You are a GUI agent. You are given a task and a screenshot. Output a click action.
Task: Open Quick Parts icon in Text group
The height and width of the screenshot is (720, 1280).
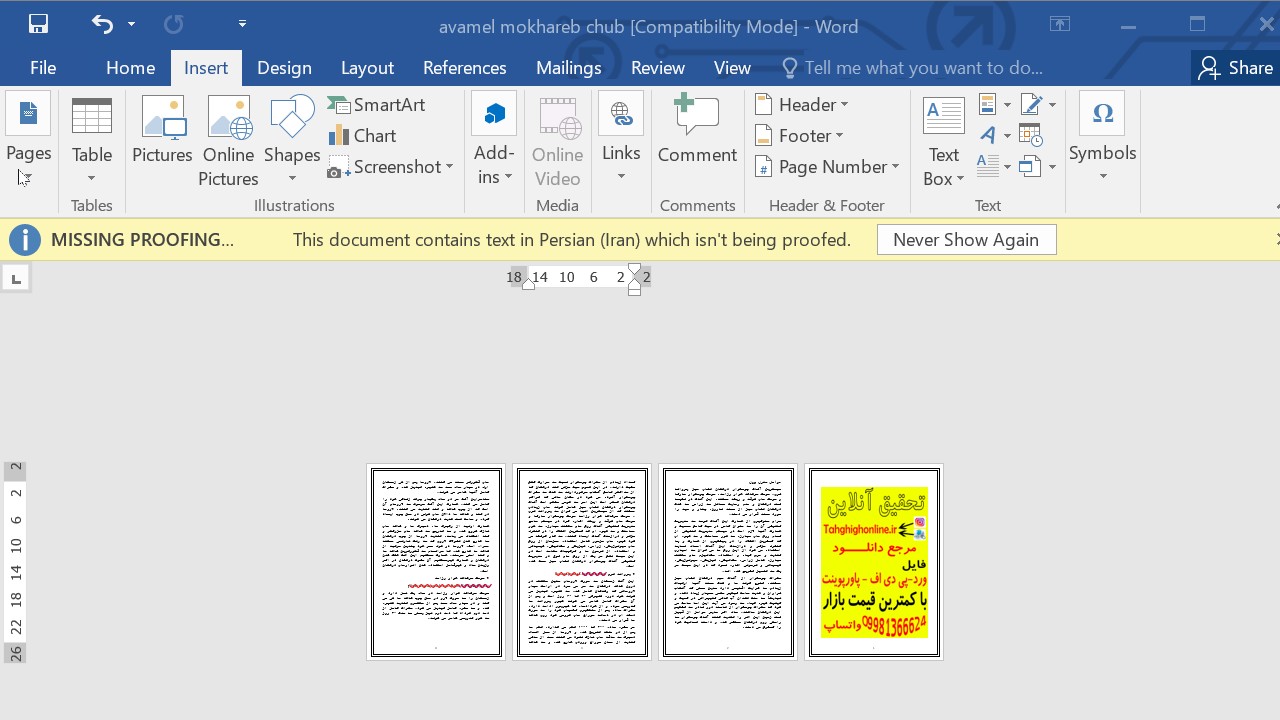pos(988,105)
